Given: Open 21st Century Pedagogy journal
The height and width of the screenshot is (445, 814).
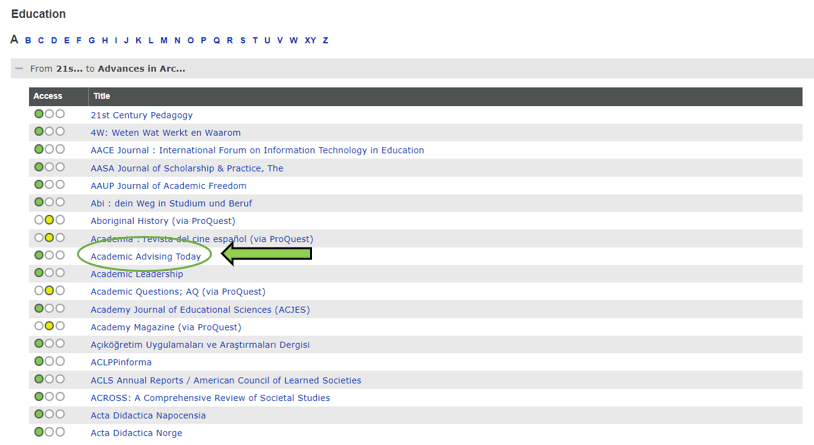Looking at the screenshot, I should [142, 115].
